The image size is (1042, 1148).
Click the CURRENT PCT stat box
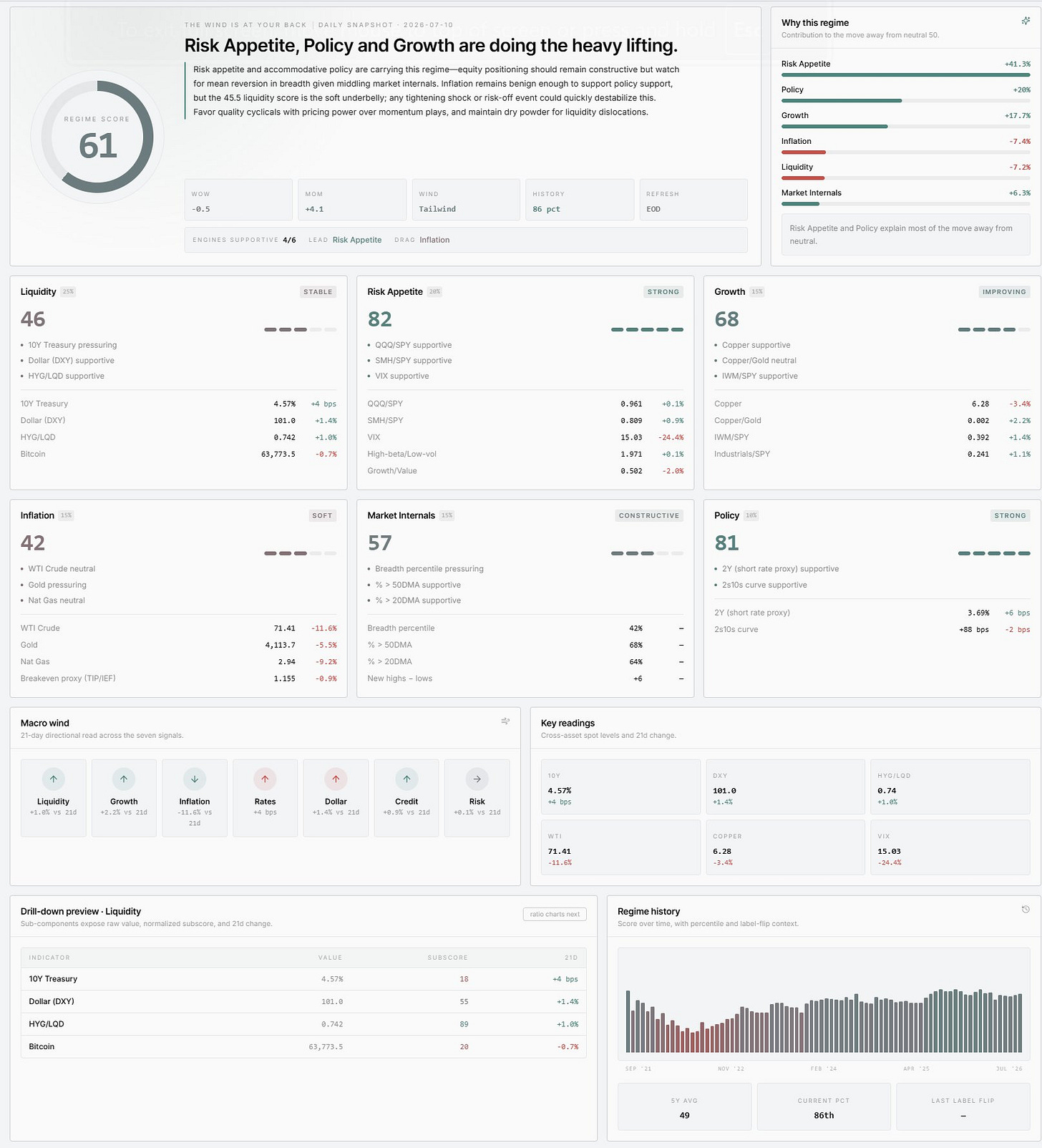point(824,1106)
